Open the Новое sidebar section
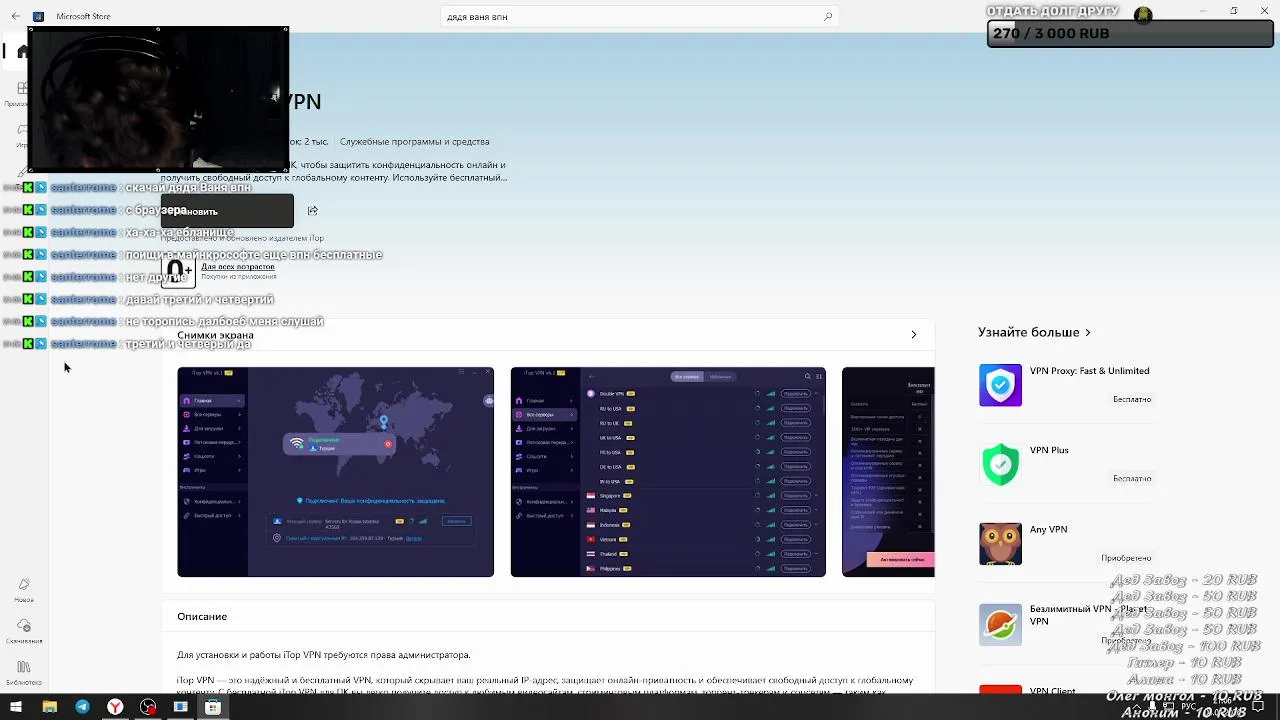 [x=24, y=590]
